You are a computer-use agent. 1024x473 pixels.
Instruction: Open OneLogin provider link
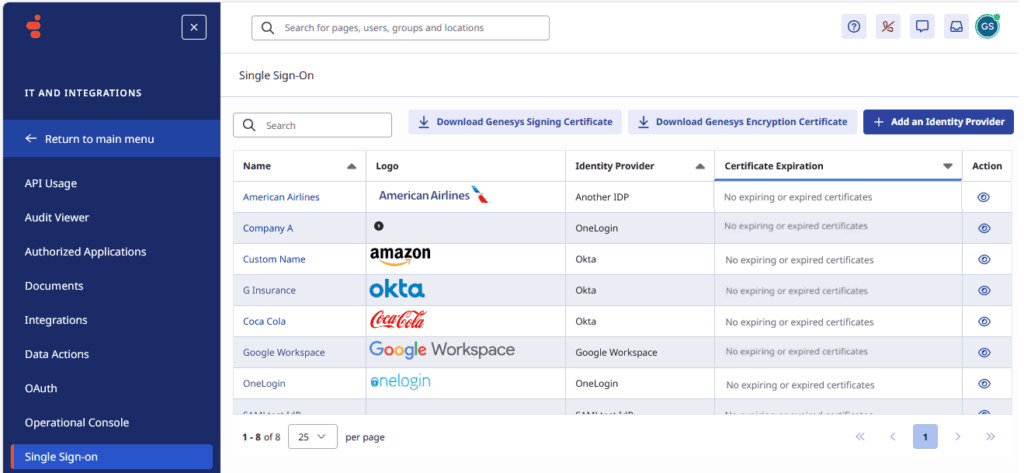264,383
